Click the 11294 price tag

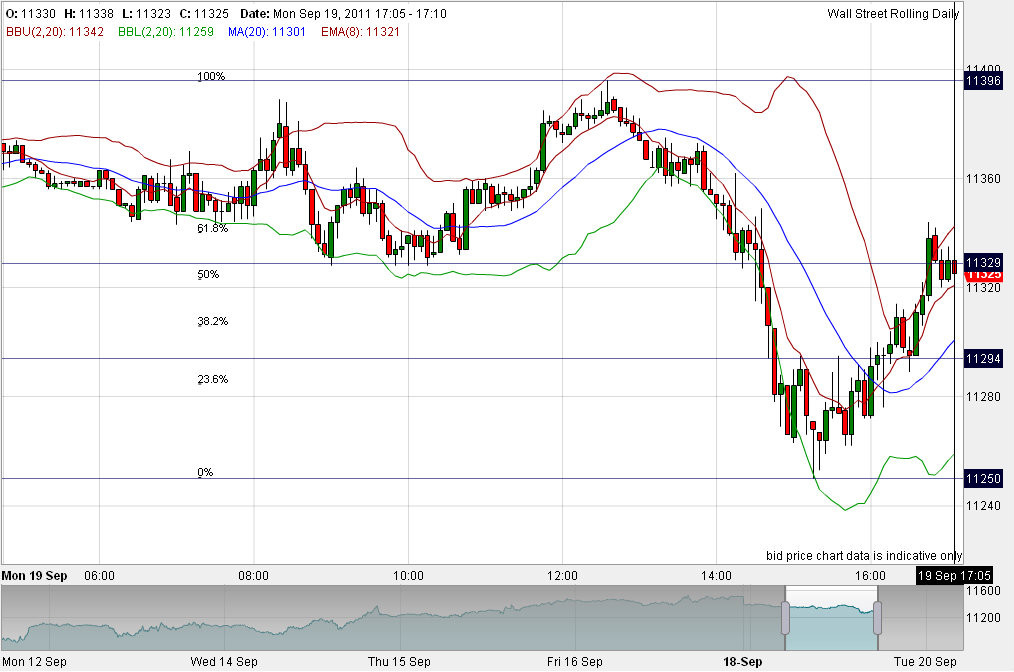[x=983, y=358]
